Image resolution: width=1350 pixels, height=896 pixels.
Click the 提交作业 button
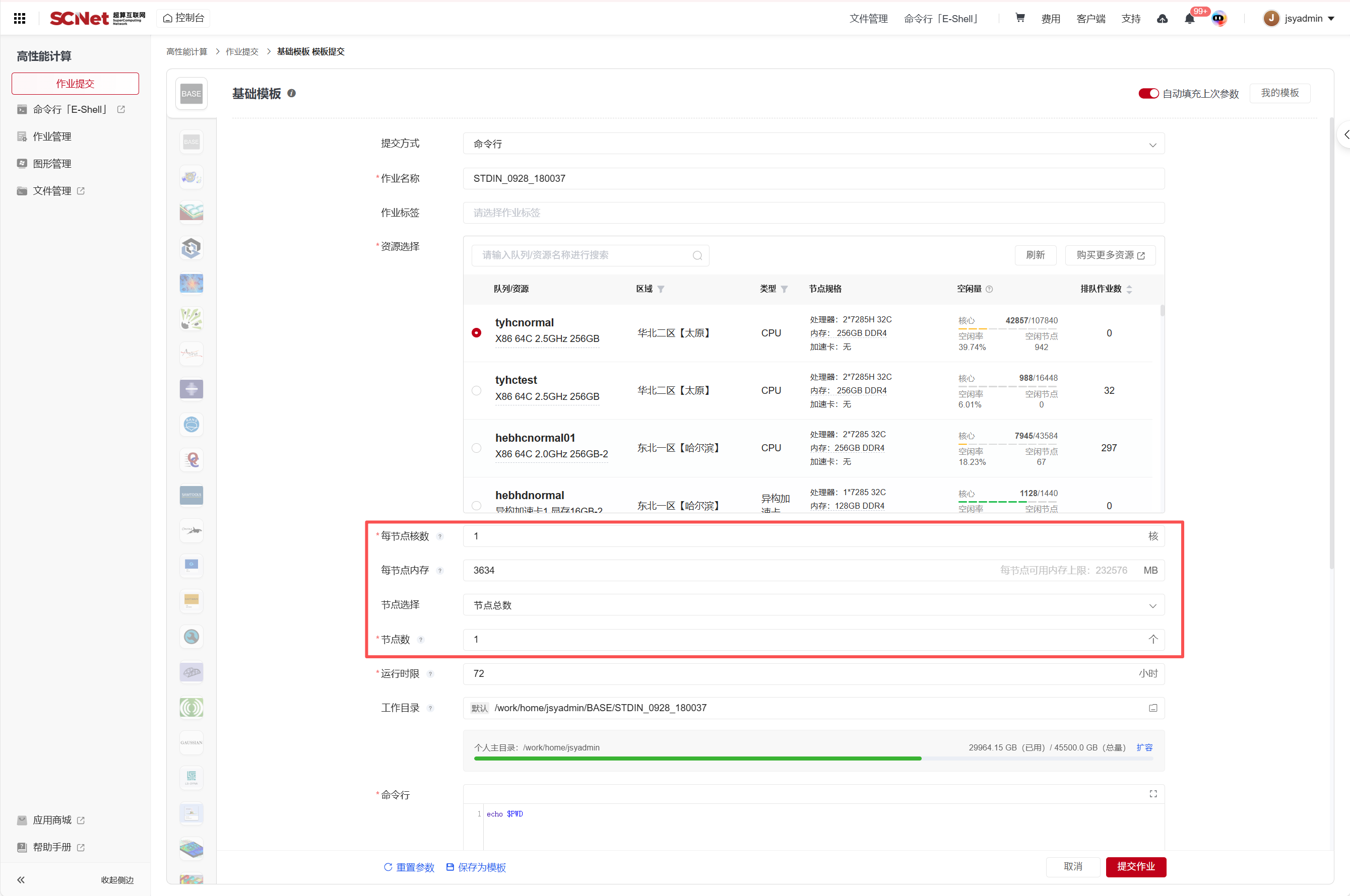coord(1135,867)
